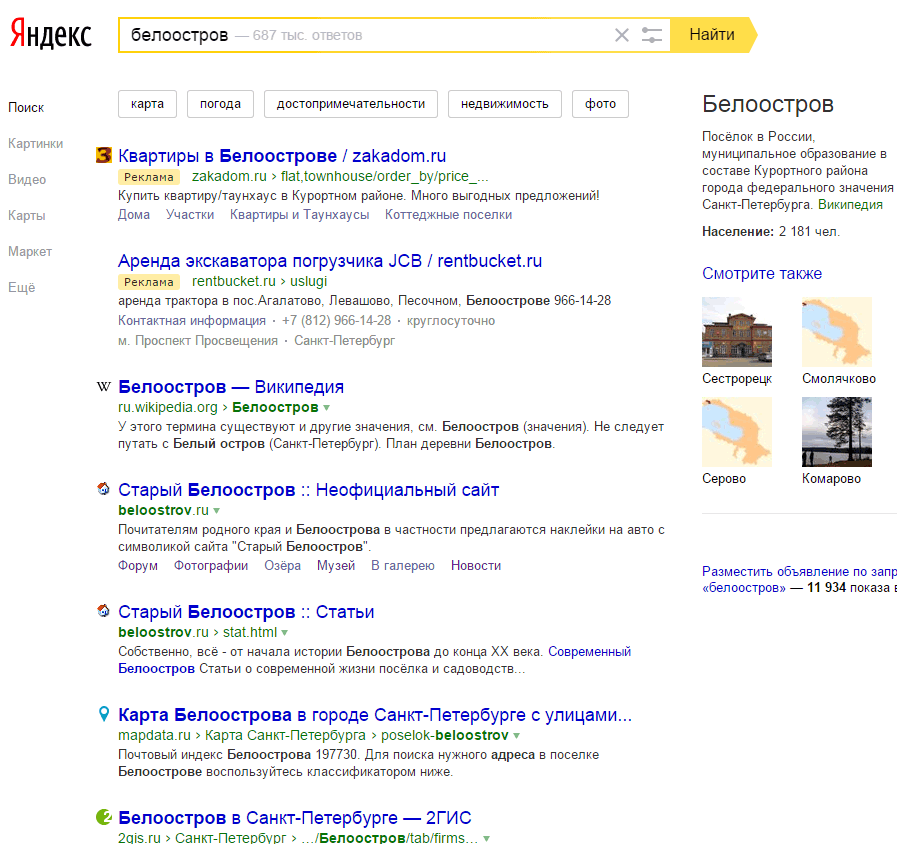Select the достопримечательности suggestion chip
897x844 pixels.
pyautogui.click(x=350, y=104)
